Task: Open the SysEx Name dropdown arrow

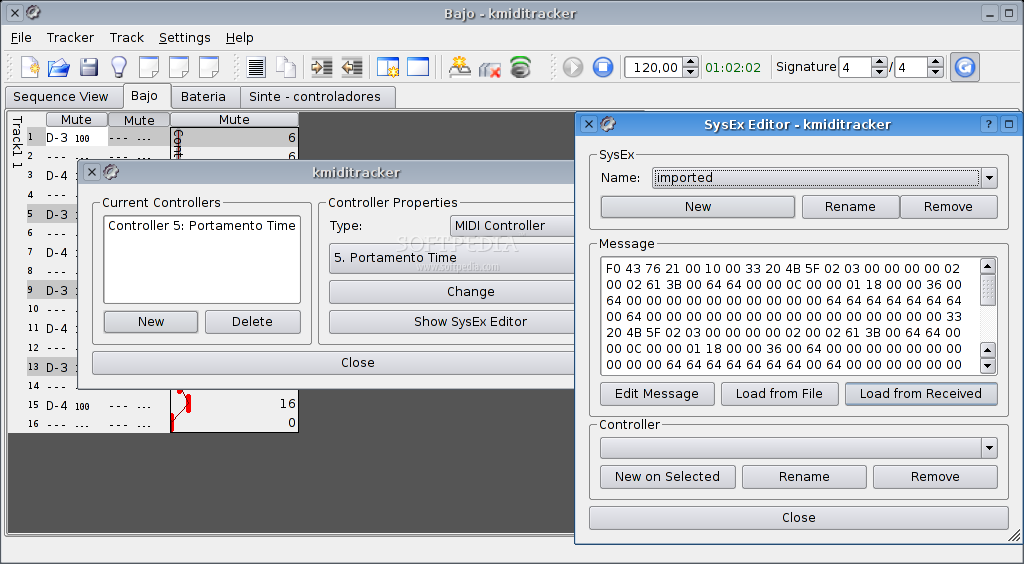Action: 989,178
